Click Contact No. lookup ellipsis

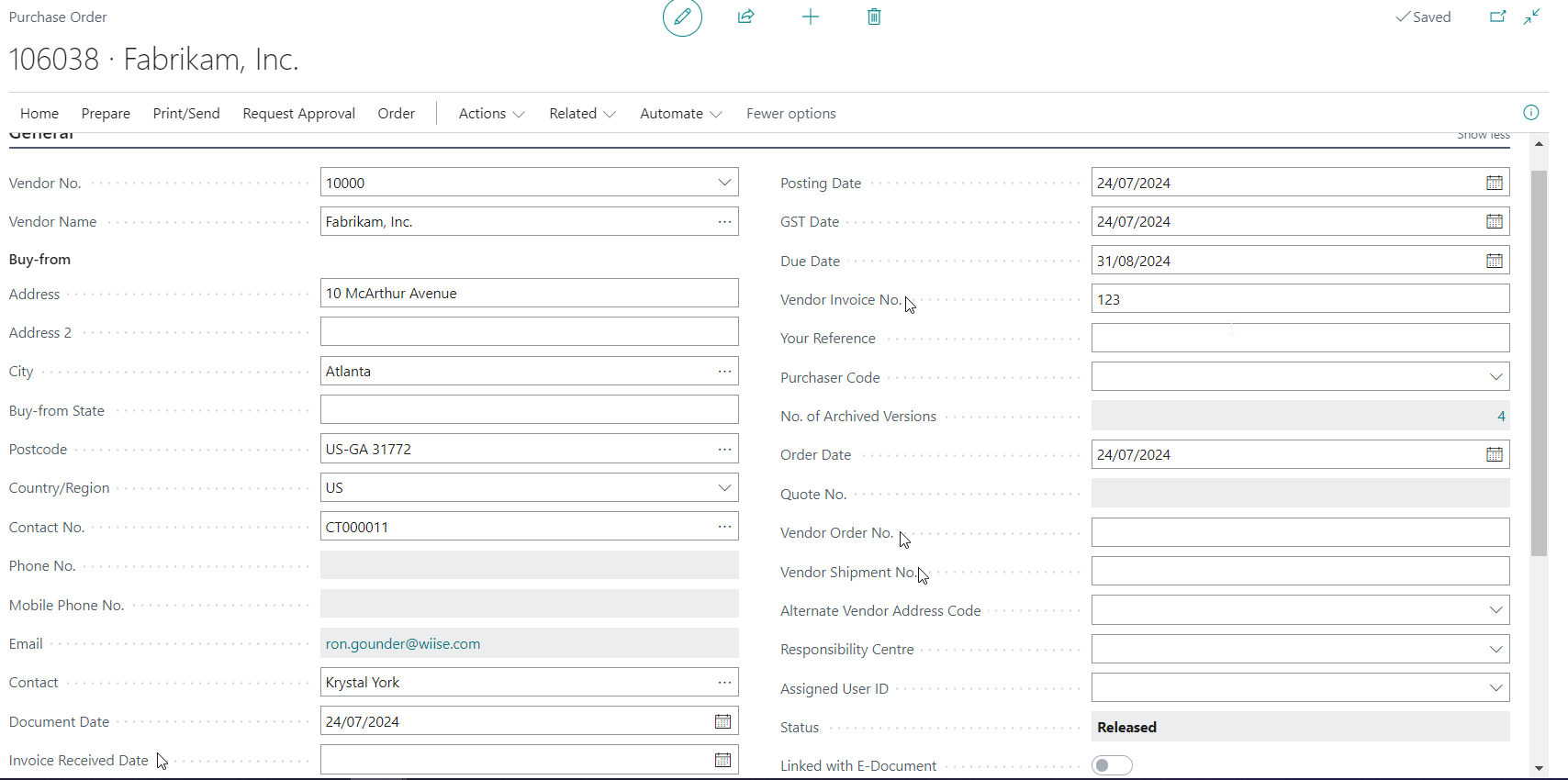tap(724, 527)
